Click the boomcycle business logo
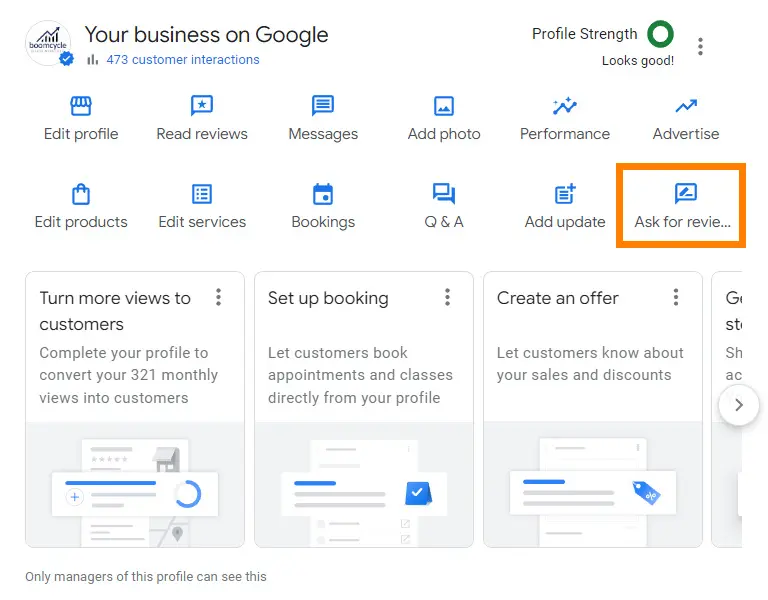768x600 pixels. click(48, 43)
